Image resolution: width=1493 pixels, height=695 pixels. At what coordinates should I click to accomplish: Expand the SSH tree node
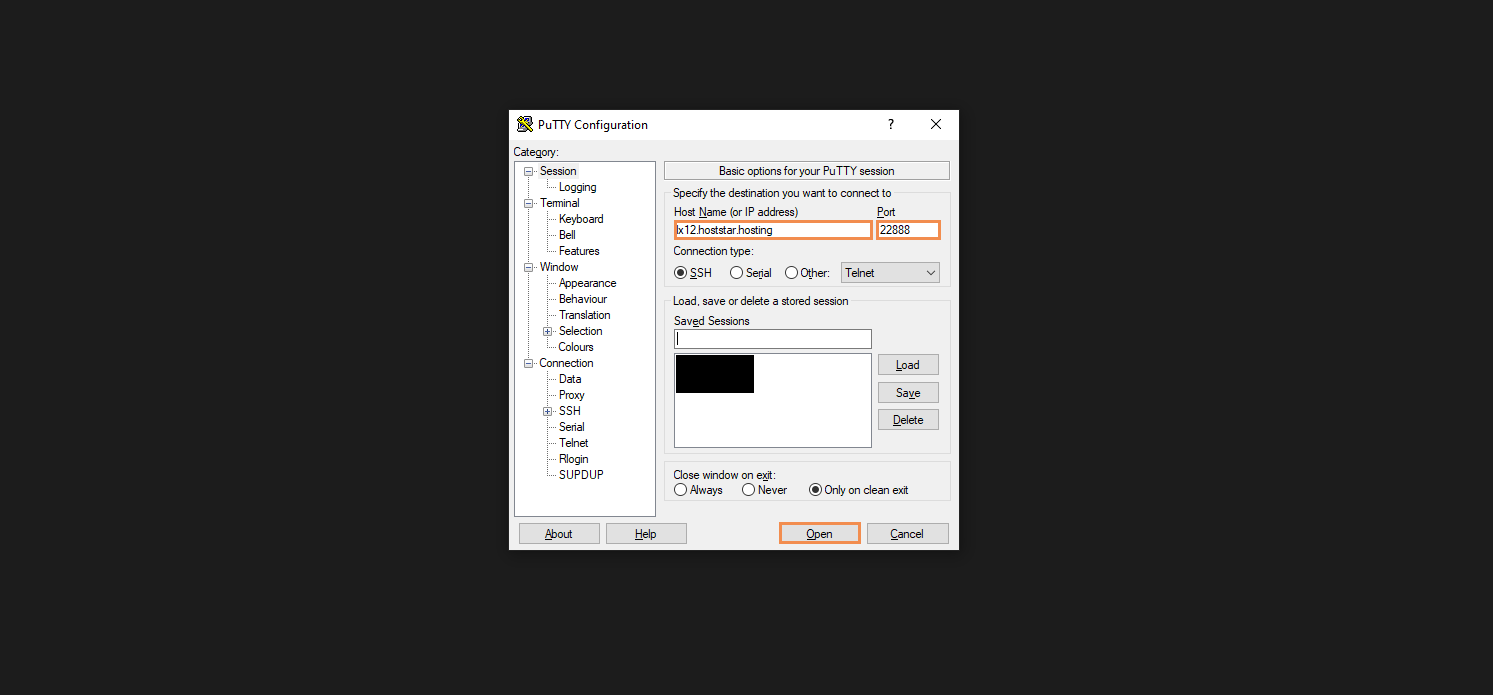[x=548, y=411]
